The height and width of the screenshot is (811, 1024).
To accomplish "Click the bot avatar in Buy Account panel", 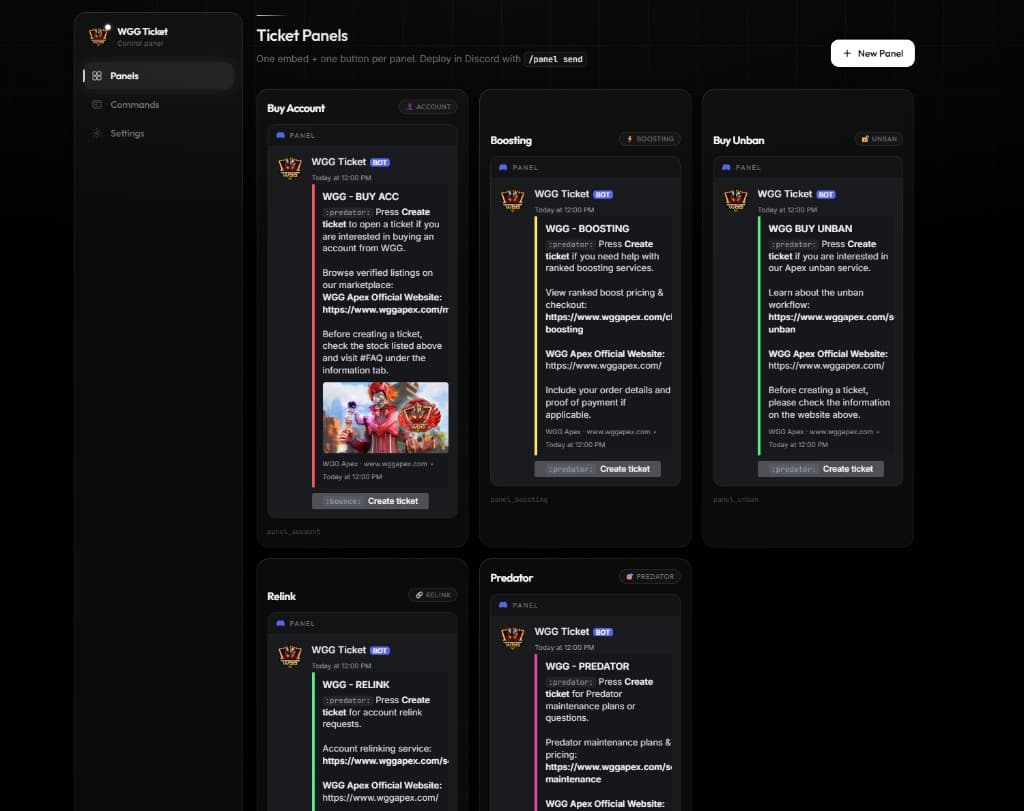I will pyautogui.click(x=290, y=168).
